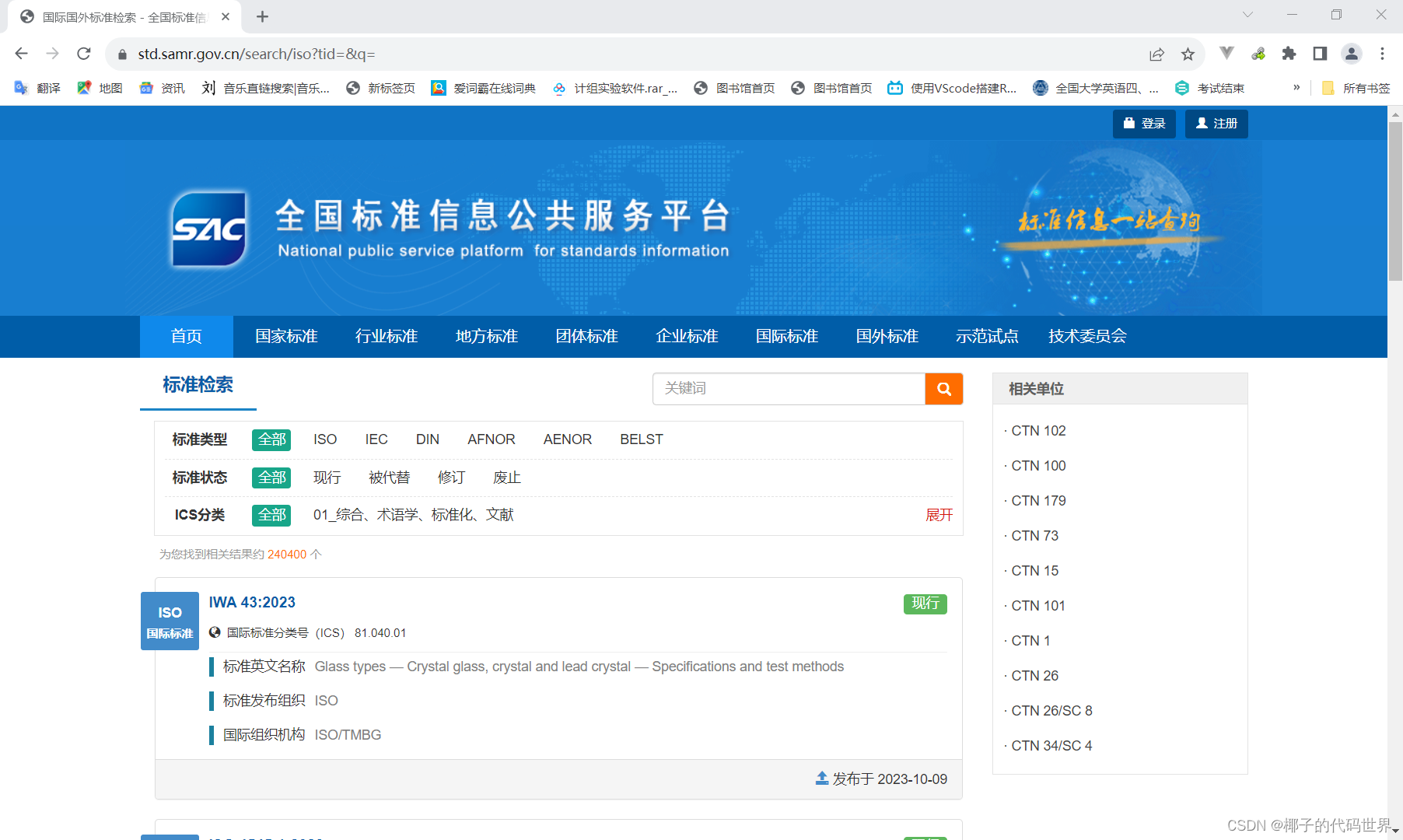Click the SAC logo in the banner
The height and width of the screenshot is (840, 1403).
(x=208, y=229)
